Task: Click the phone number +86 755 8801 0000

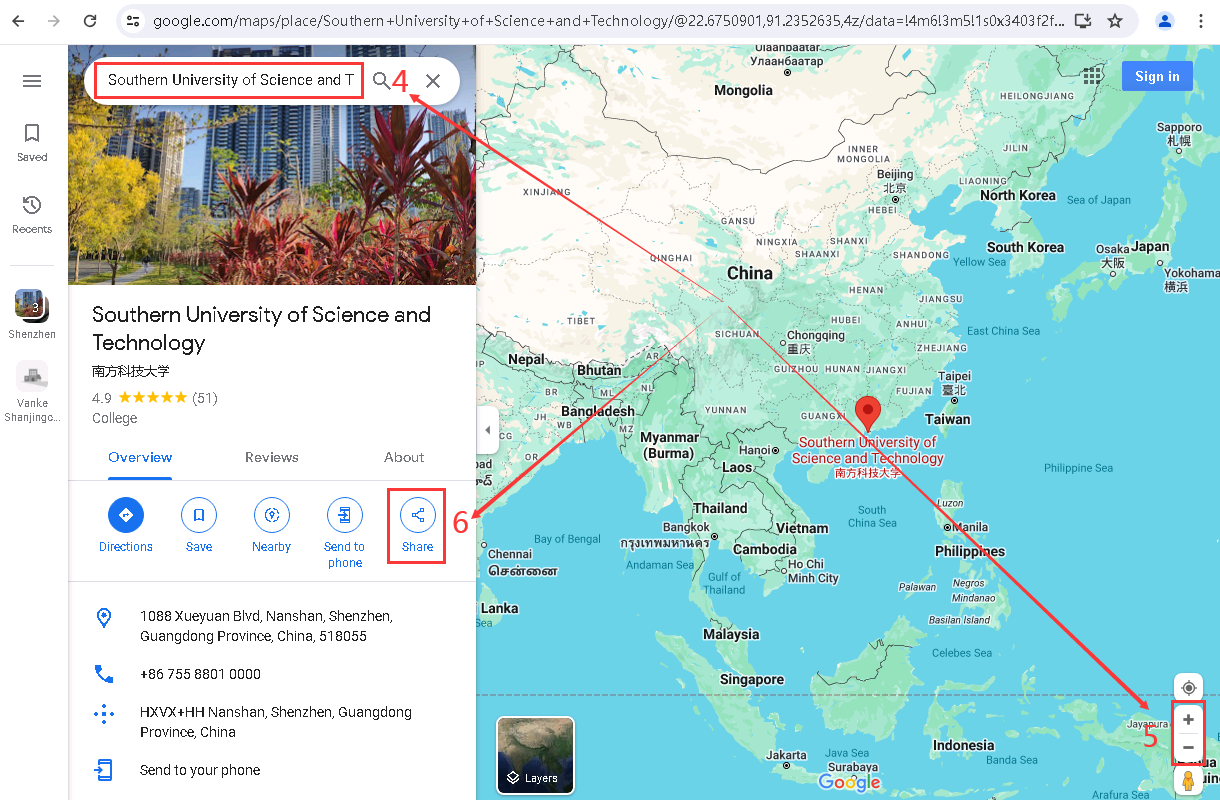Action: point(272,674)
